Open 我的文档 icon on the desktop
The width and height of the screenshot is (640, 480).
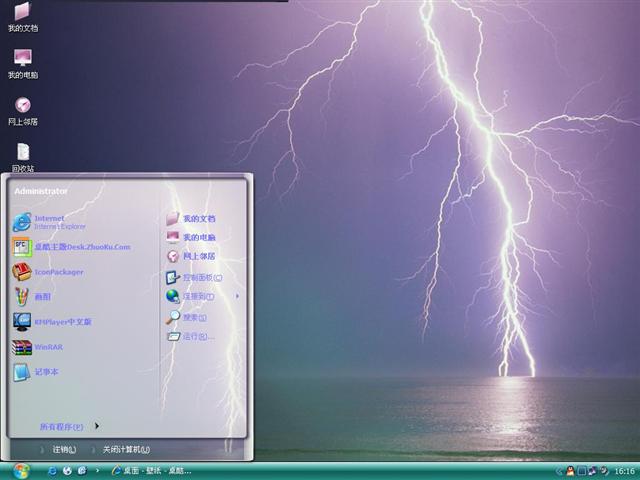pyautogui.click(x=22, y=16)
